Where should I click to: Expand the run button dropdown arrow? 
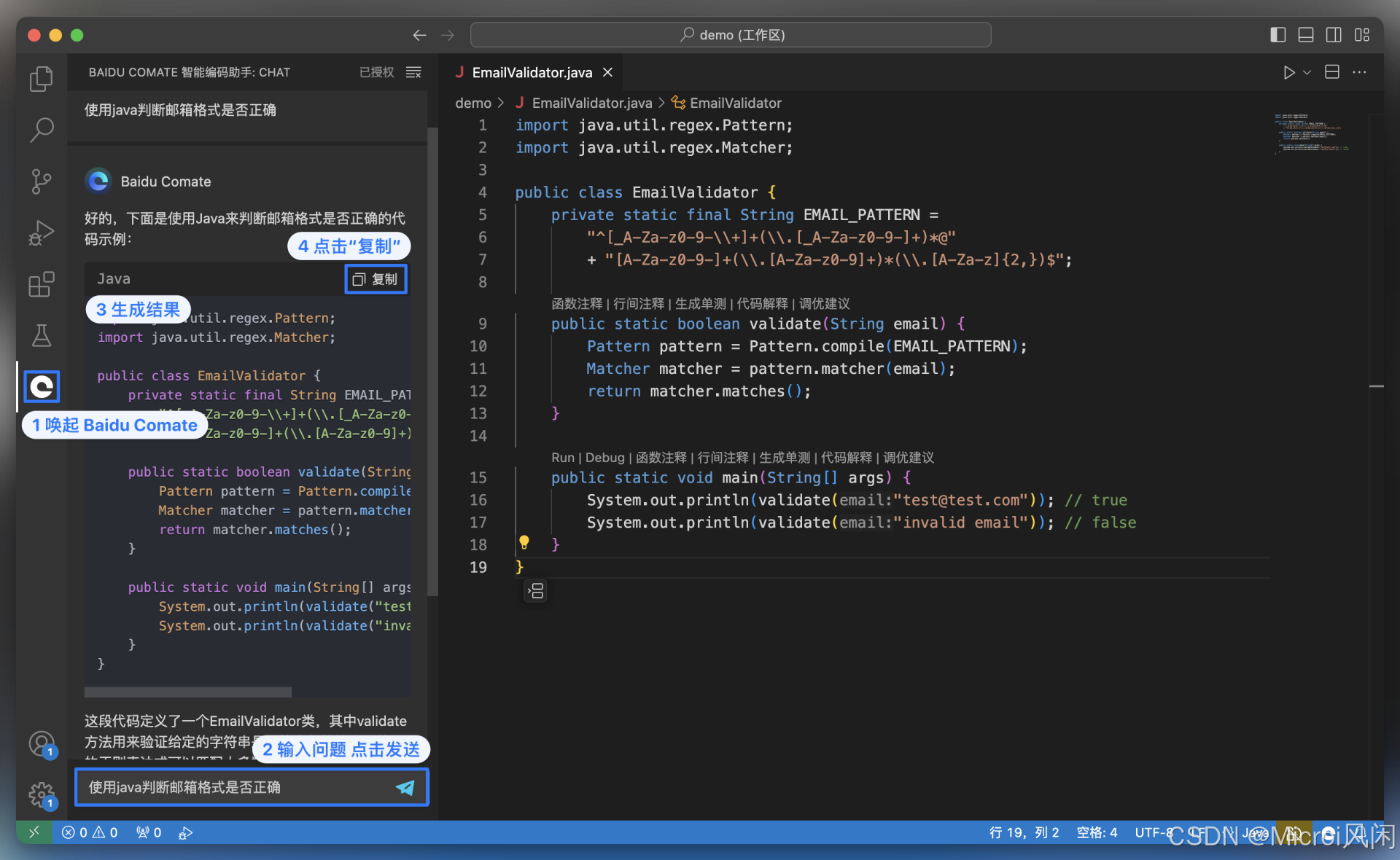(1307, 72)
